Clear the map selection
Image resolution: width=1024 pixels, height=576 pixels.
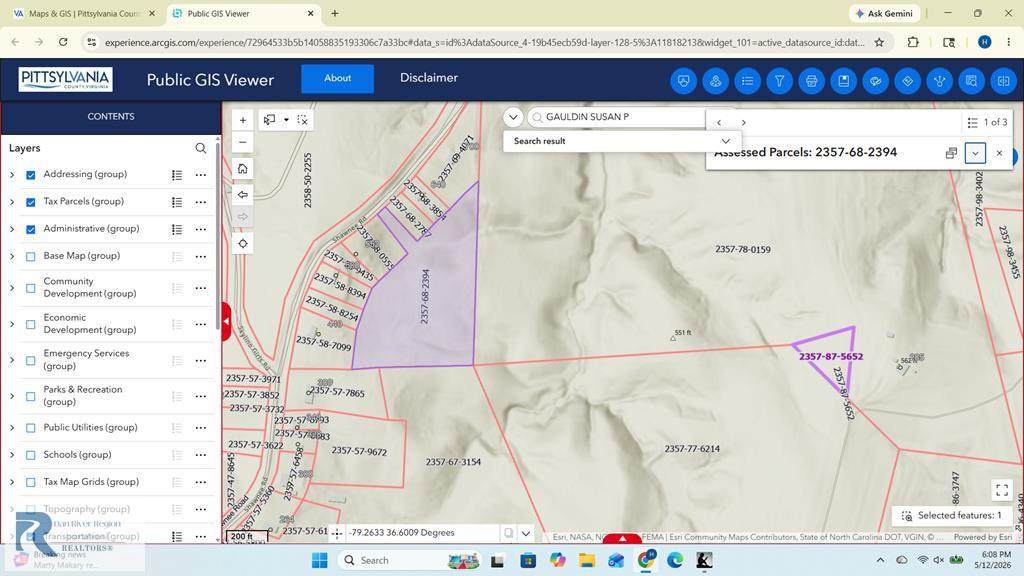(x=302, y=120)
